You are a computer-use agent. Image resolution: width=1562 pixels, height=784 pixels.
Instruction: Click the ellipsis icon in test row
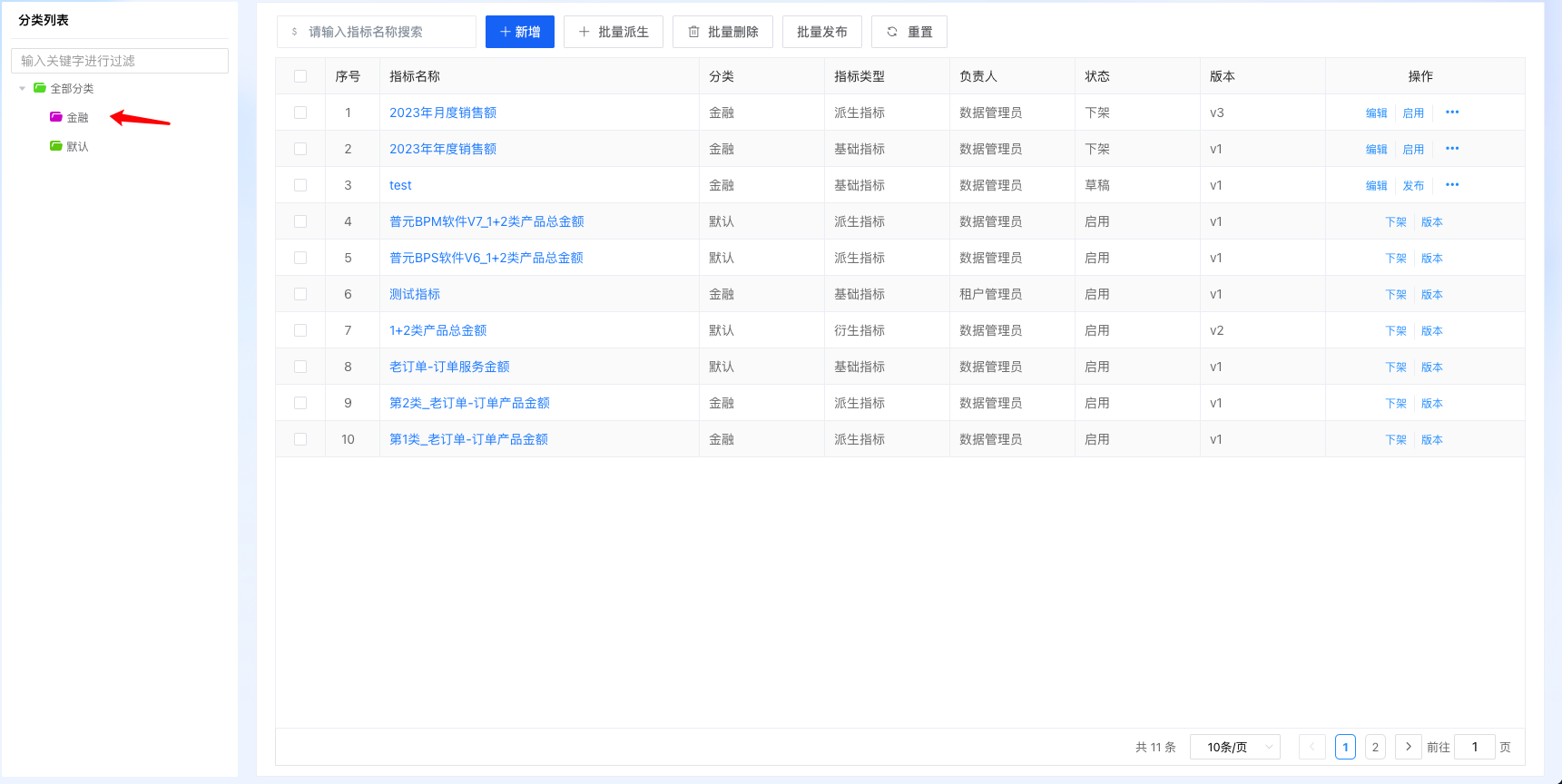point(1452,185)
